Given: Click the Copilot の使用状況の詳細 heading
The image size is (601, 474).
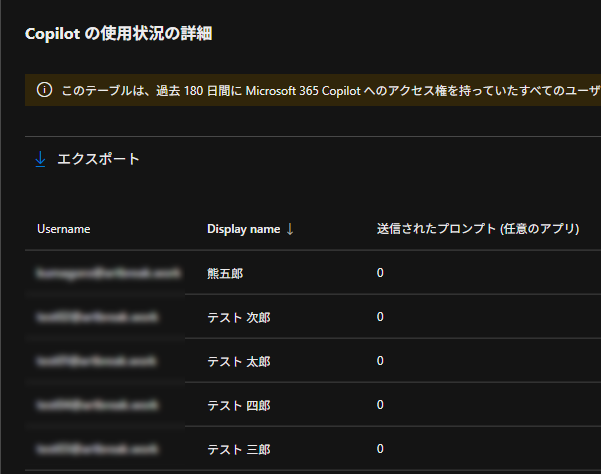Looking at the screenshot, I should pyautogui.click(x=118, y=34).
